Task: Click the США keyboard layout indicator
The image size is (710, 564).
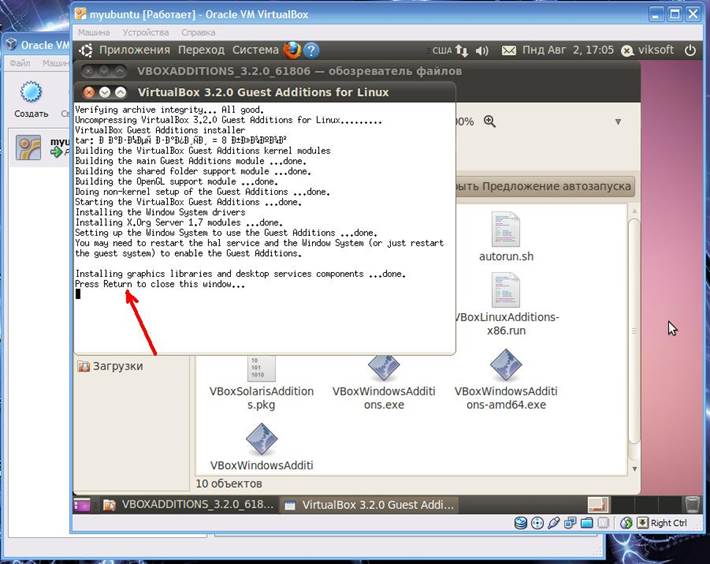Action: click(442, 50)
